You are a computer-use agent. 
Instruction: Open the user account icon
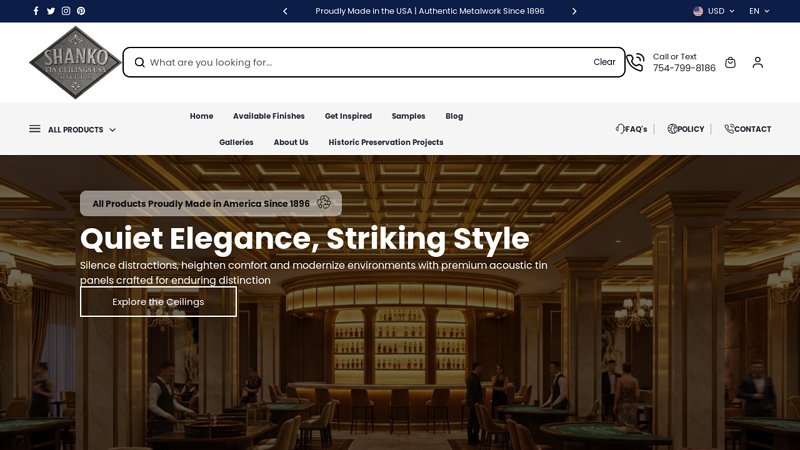point(757,62)
